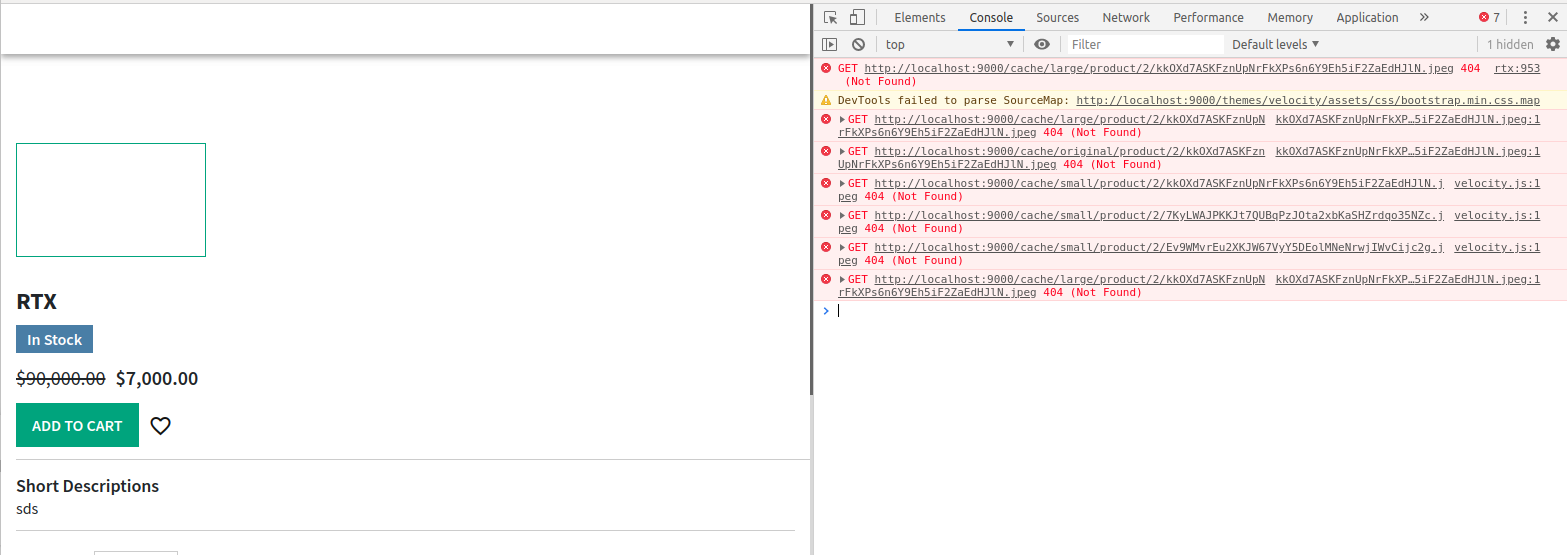Toggle the device toolbar icon
This screenshot has height=555, width=1567.
857,17
